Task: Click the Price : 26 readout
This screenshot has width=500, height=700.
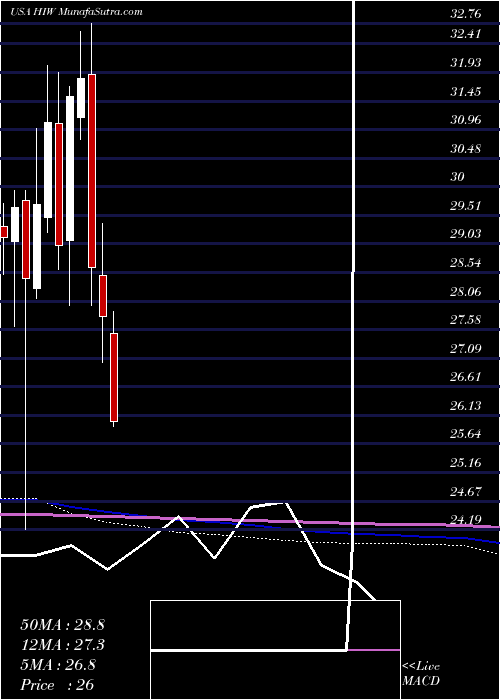Action: coord(57,685)
